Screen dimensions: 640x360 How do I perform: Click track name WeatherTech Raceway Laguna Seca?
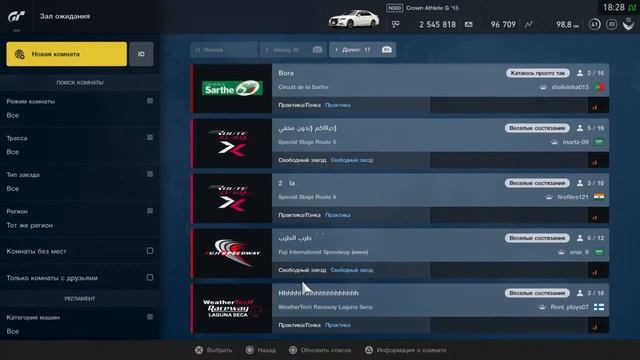pos(325,307)
